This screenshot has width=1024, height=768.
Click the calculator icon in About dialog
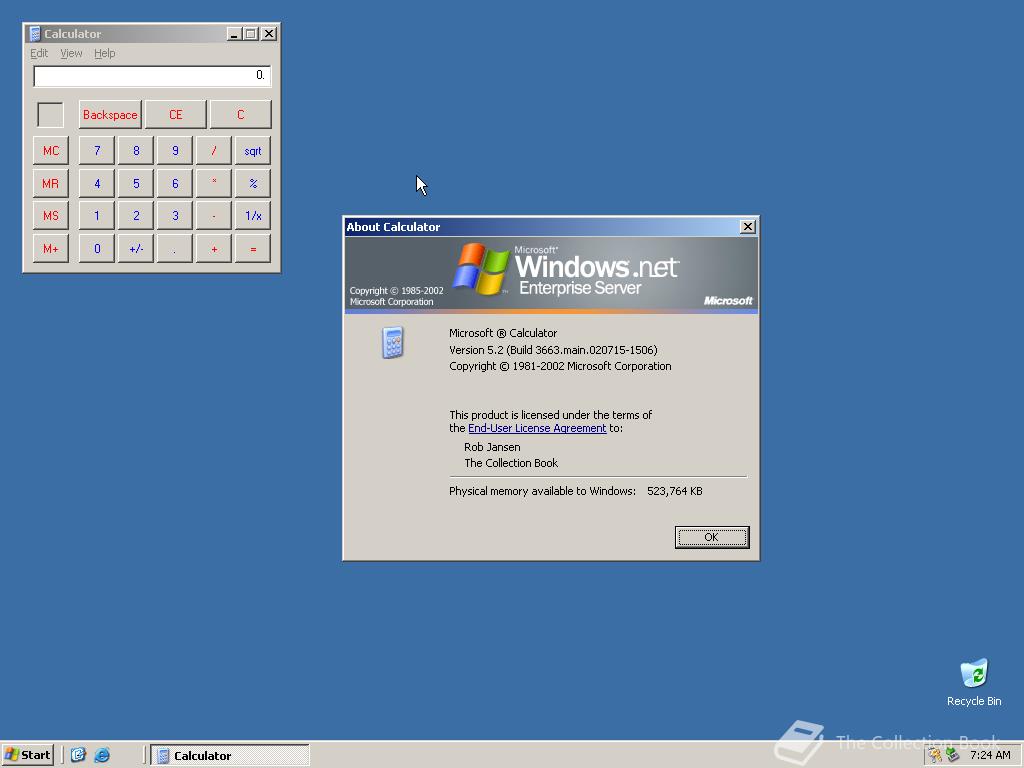[x=392, y=342]
